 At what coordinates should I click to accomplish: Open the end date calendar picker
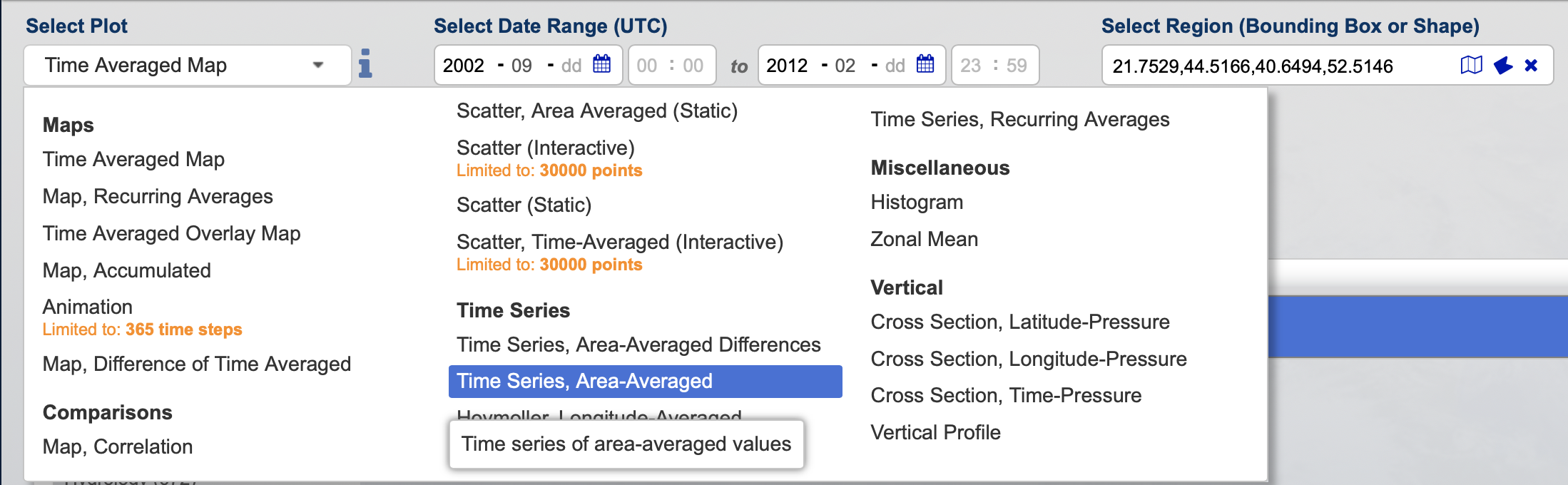[x=925, y=64]
